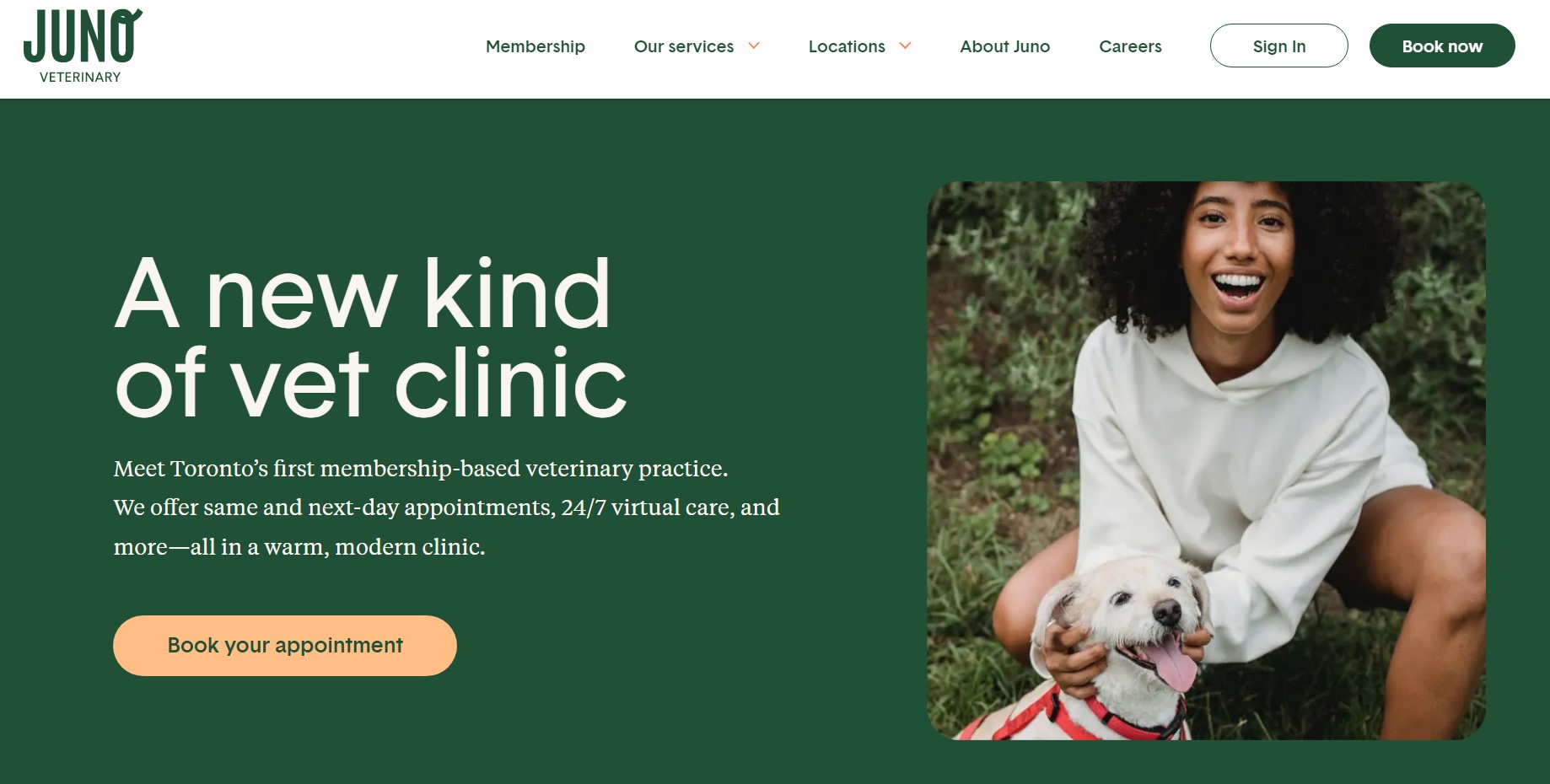The image size is (1550, 784).
Task: Click the 'of vet clinic' heading line
Action: point(371,383)
